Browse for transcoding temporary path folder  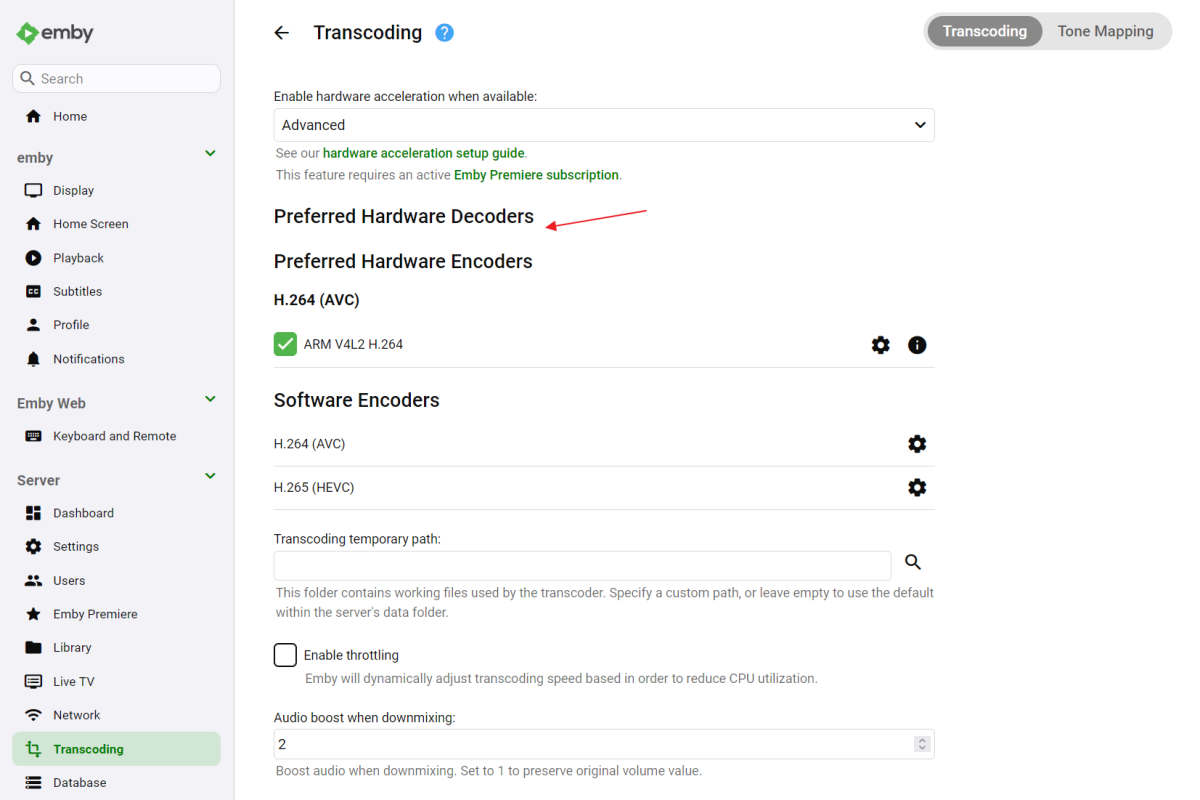coord(913,563)
